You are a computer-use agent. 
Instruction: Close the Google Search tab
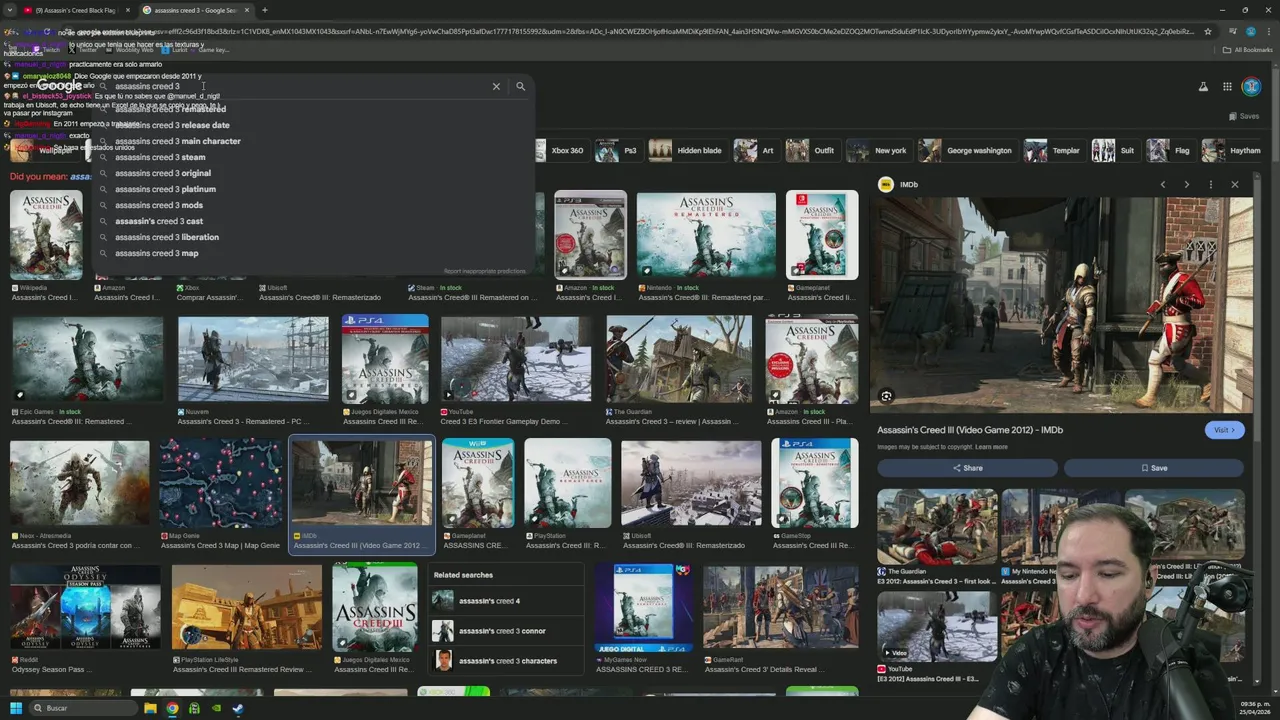tap(247, 10)
